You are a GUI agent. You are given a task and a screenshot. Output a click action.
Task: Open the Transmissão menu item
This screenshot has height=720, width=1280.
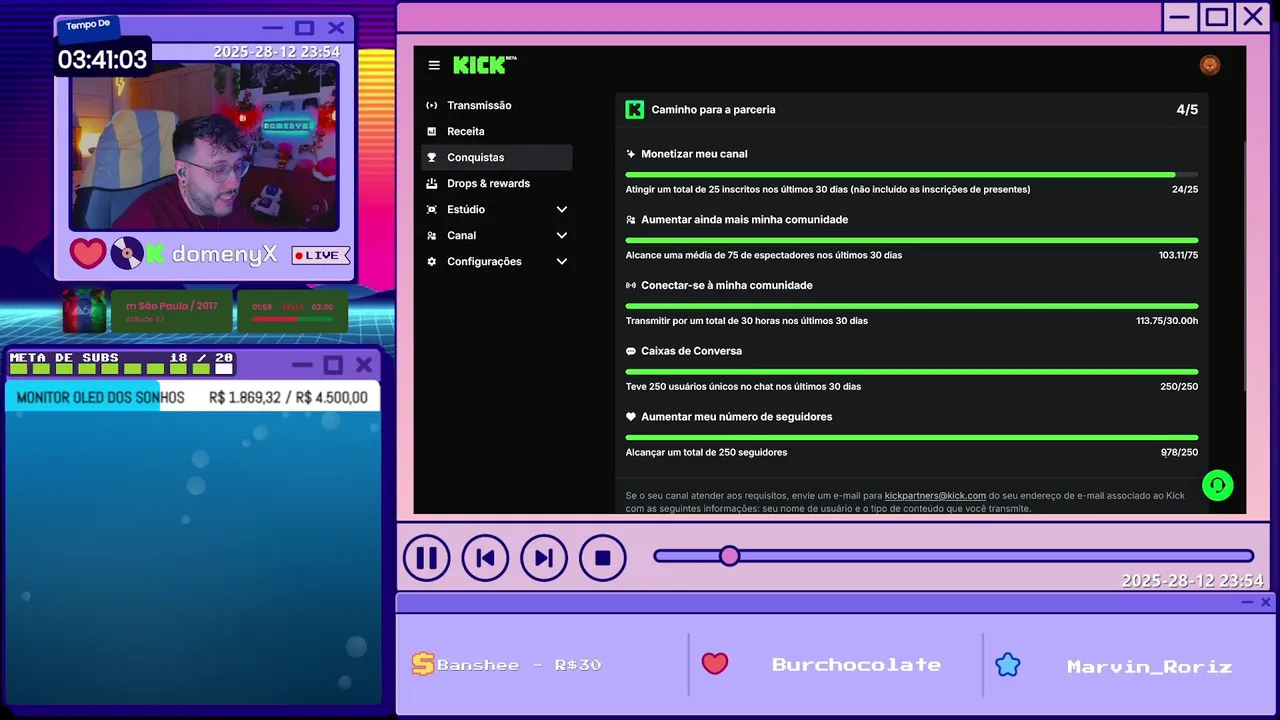point(497,105)
